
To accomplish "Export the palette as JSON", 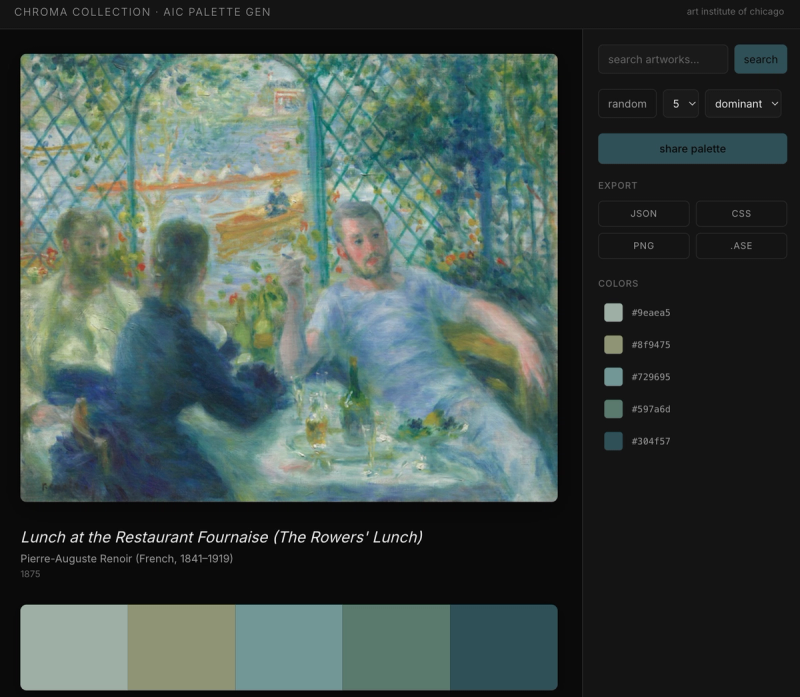I will (643, 213).
